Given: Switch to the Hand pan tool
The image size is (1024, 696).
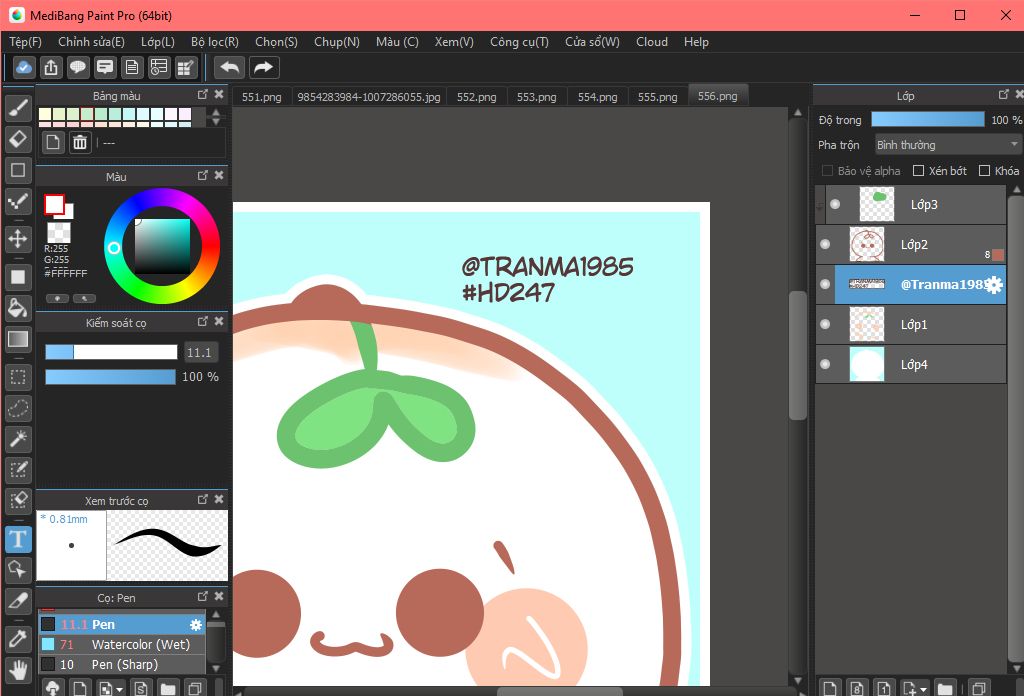Looking at the screenshot, I should point(17,668).
